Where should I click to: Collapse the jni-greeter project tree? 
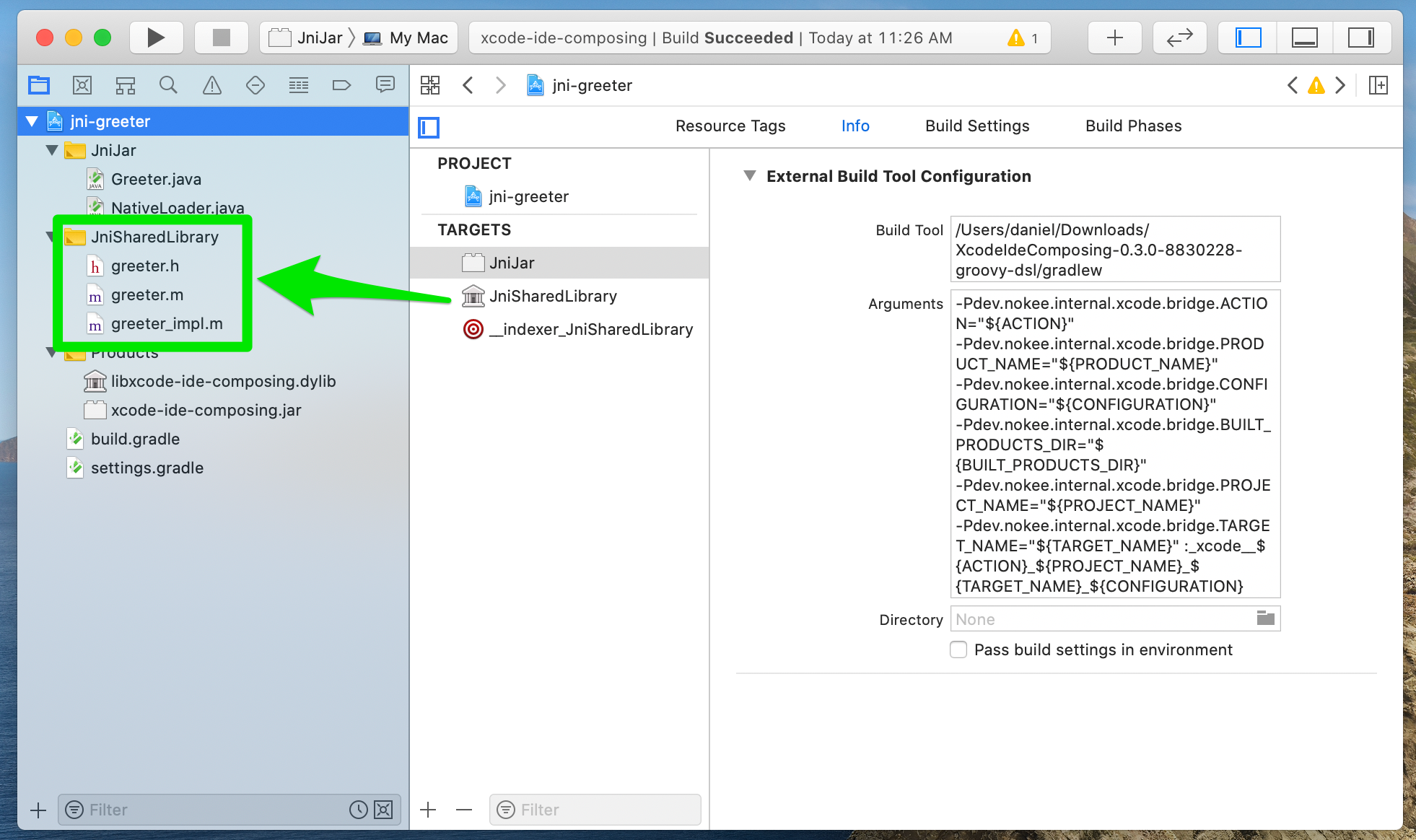[31, 121]
